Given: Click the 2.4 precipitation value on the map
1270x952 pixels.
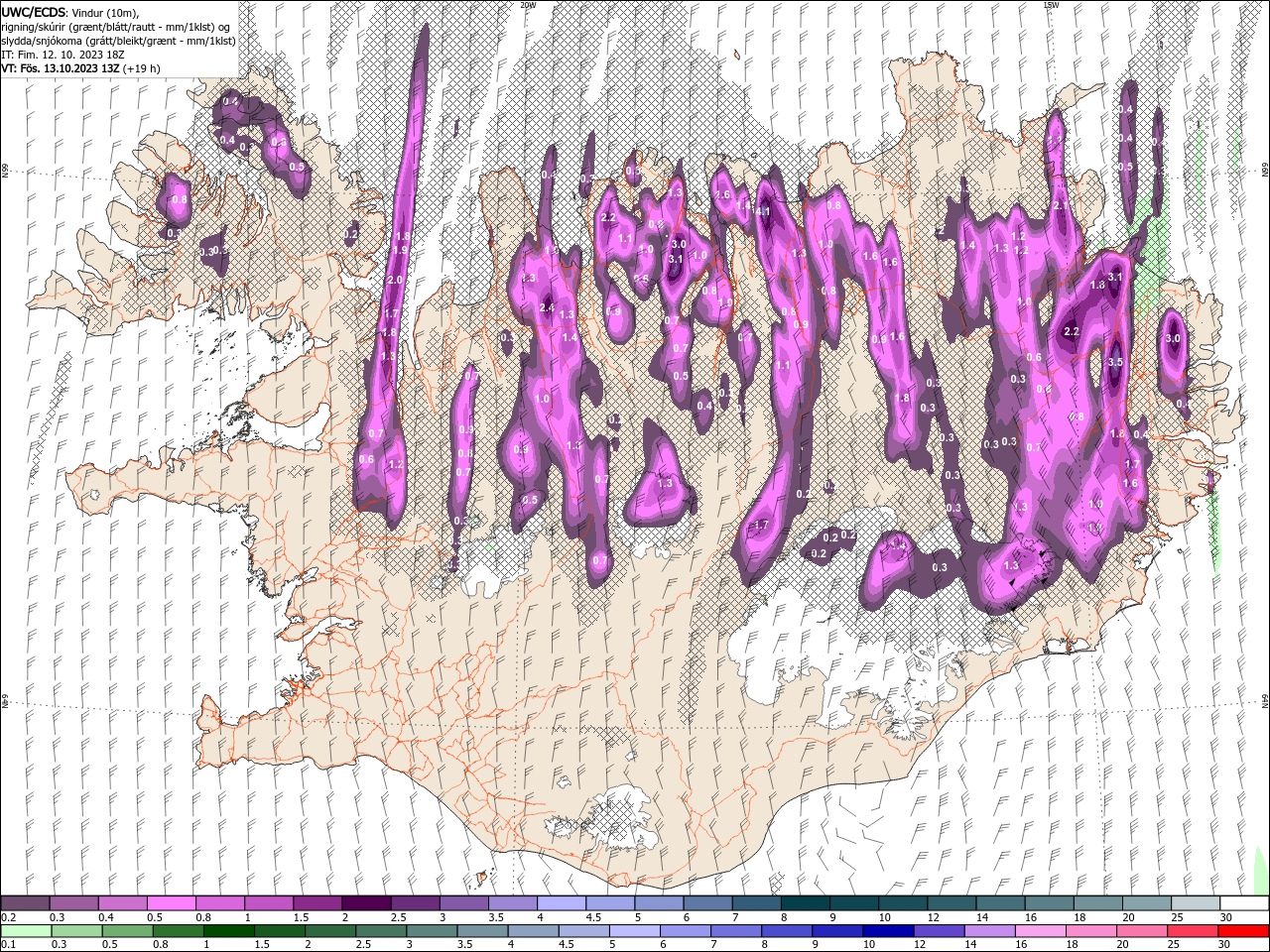Looking at the screenshot, I should tap(547, 307).
